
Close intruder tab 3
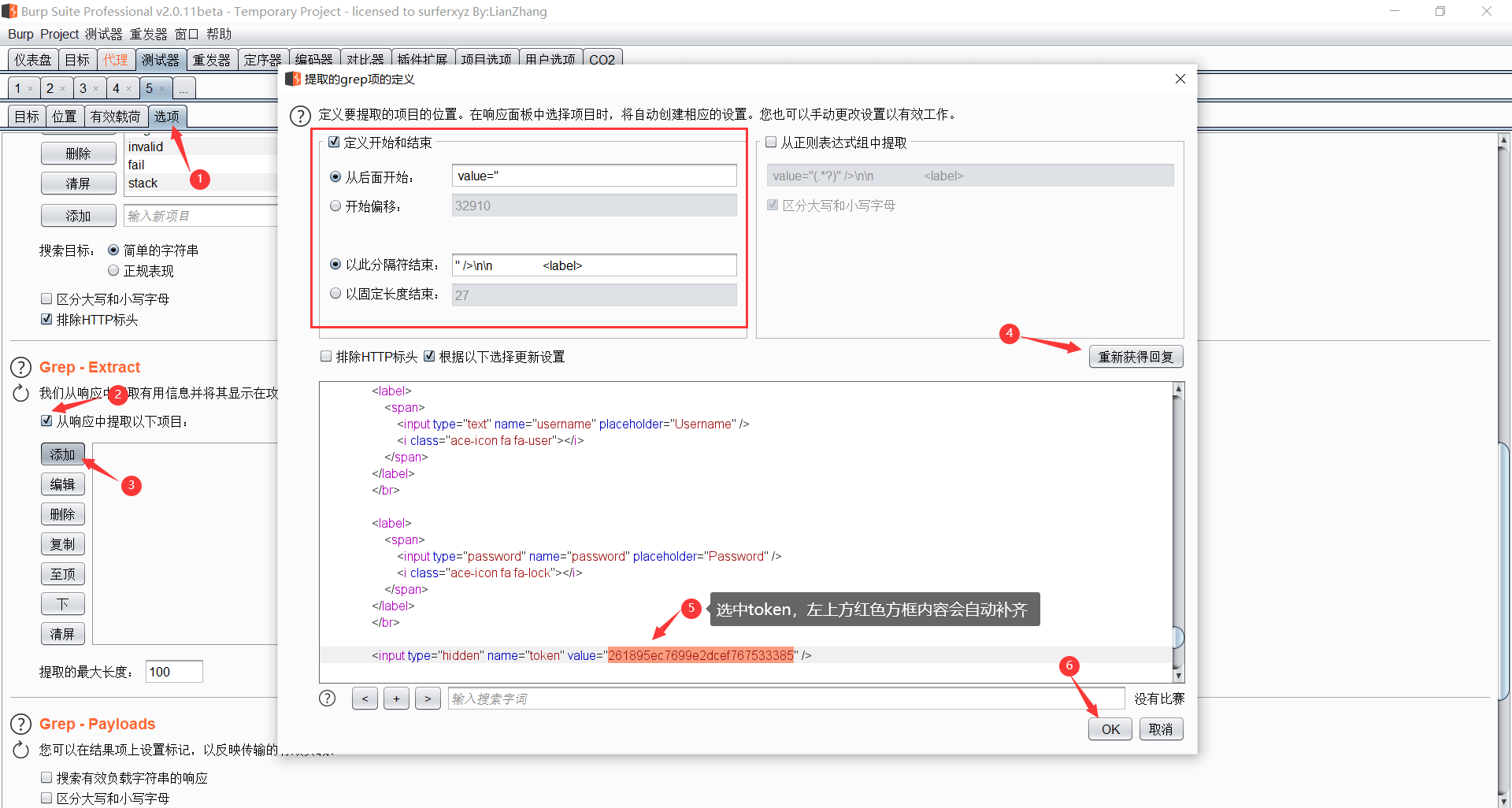[96, 89]
